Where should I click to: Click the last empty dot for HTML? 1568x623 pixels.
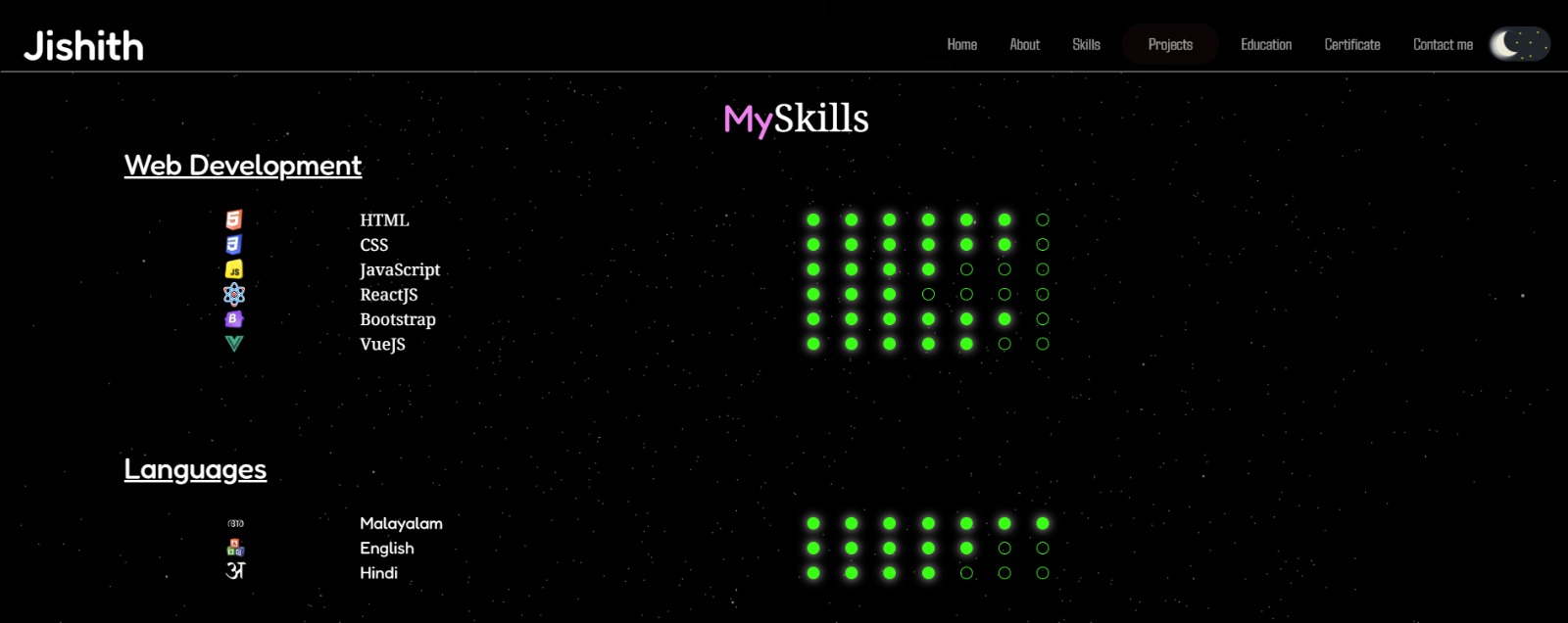(x=1043, y=219)
